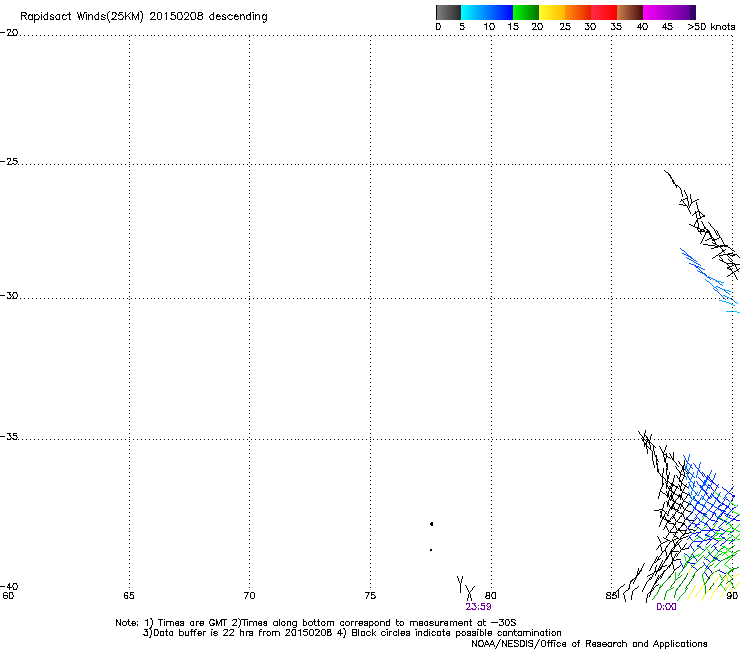Click the '90' longitude axis label

(732, 596)
